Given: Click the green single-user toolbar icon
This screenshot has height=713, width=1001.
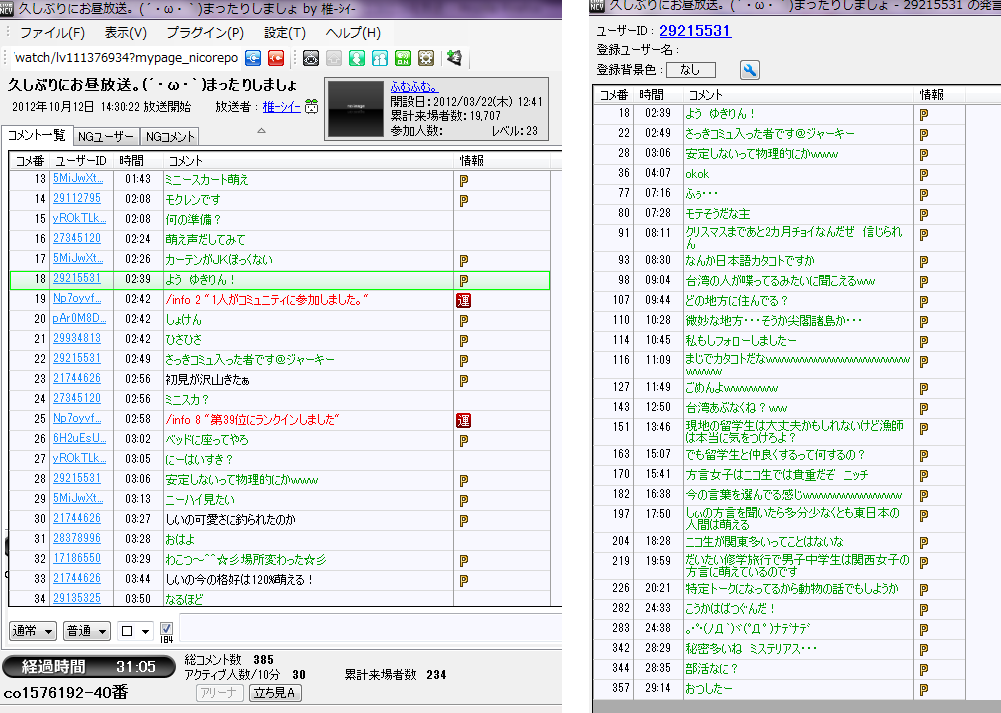Looking at the screenshot, I should 357,58.
